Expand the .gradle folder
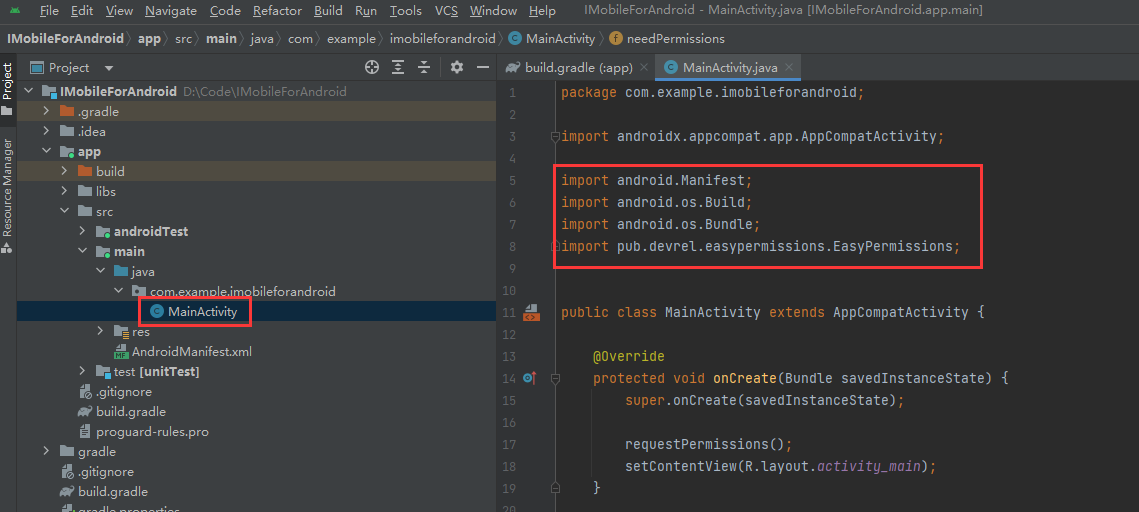1139x512 pixels. click(46, 111)
